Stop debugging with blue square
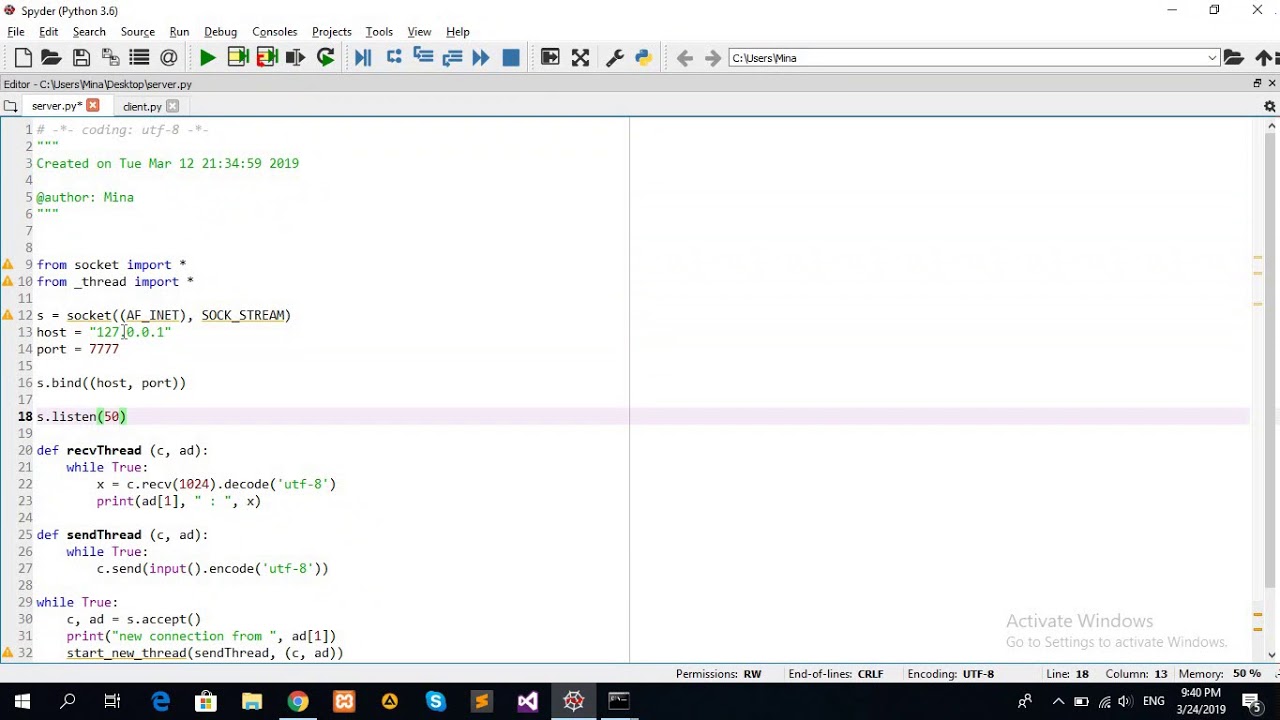Viewport: 1280px width, 720px height. tap(511, 58)
